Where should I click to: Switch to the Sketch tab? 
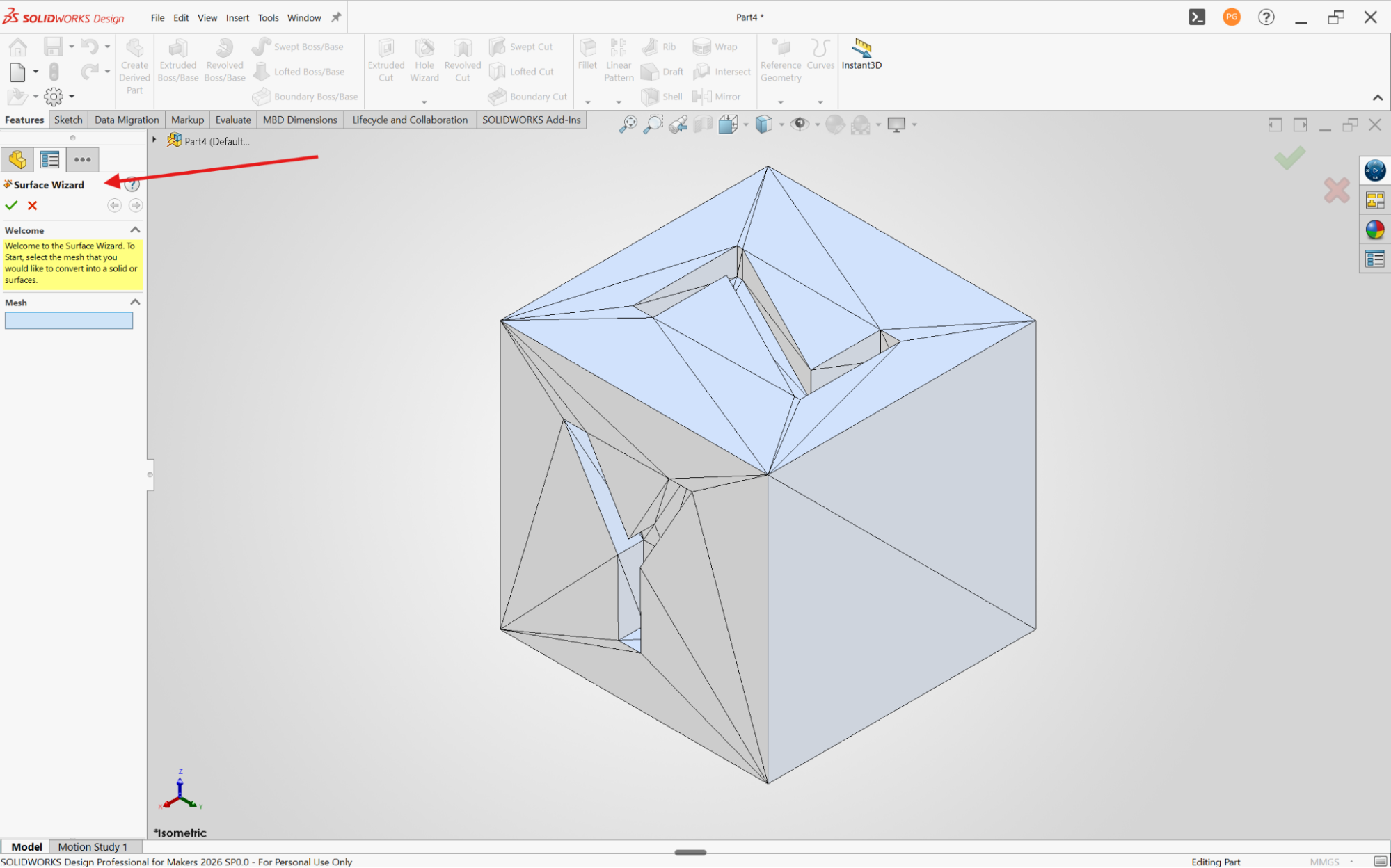(x=68, y=120)
